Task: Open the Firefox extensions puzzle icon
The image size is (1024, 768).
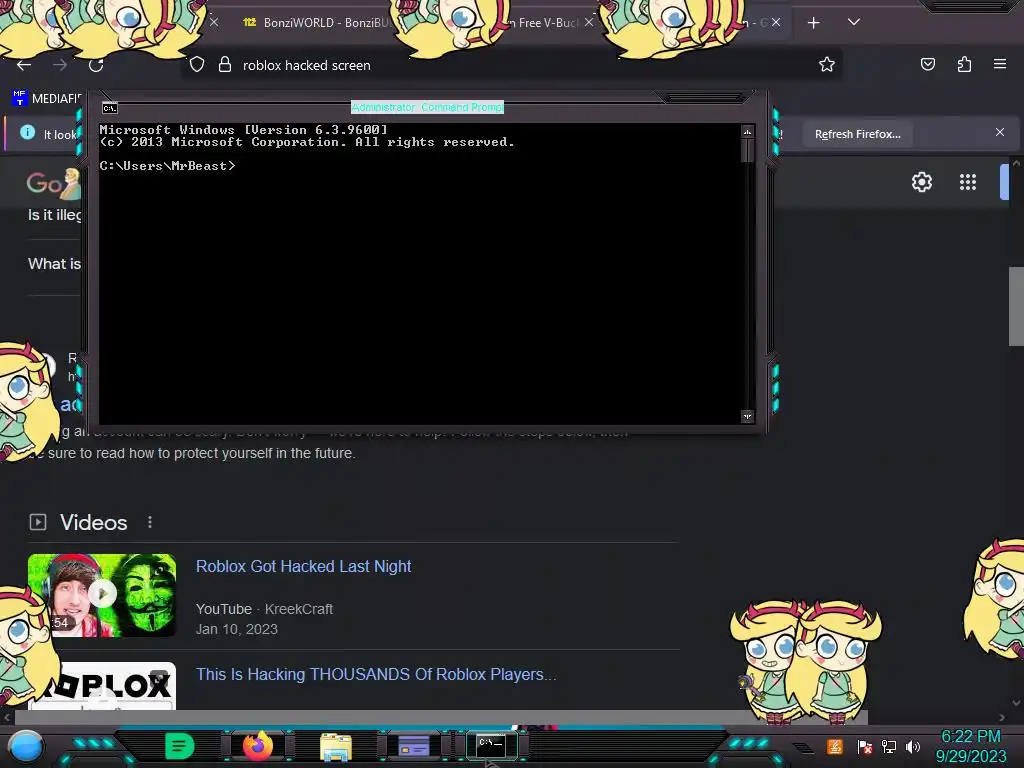Action: (964, 64)
